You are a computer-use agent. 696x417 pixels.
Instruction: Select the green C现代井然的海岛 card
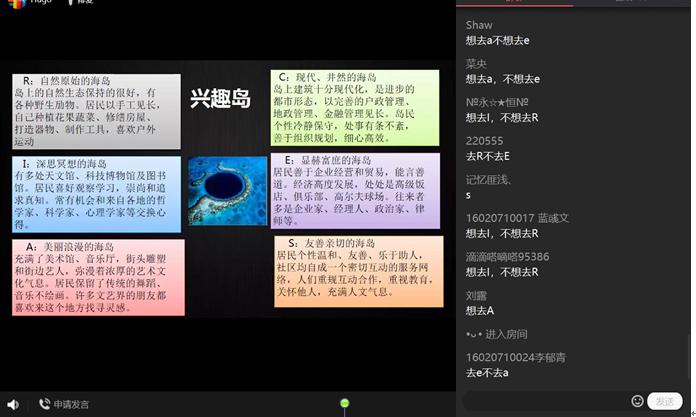pyautogui.click(x=354, y=107)
